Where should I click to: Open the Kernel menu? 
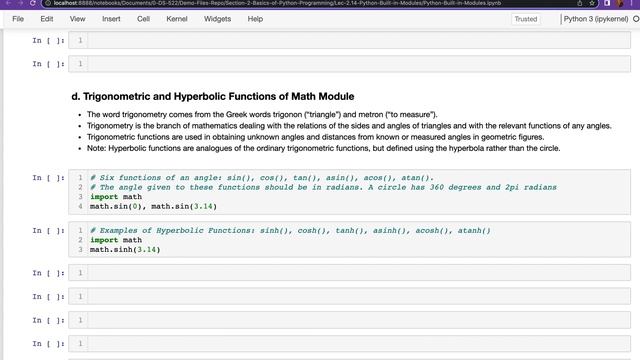pos(177,19)
